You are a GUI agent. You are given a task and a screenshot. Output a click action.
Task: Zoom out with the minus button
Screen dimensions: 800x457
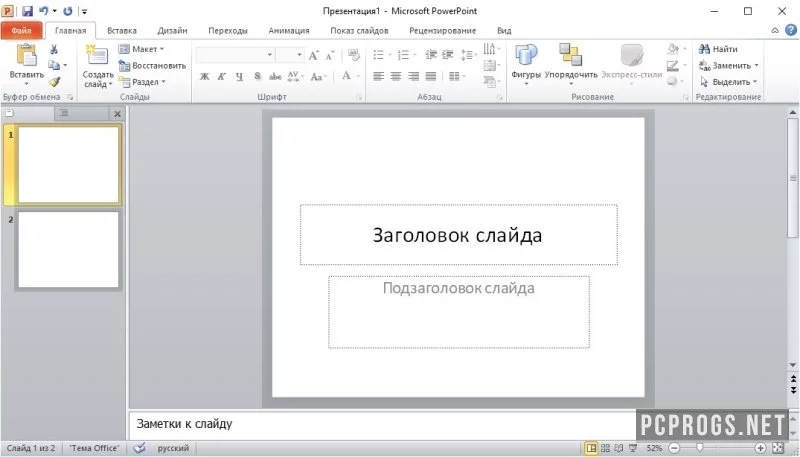point(674,448)
